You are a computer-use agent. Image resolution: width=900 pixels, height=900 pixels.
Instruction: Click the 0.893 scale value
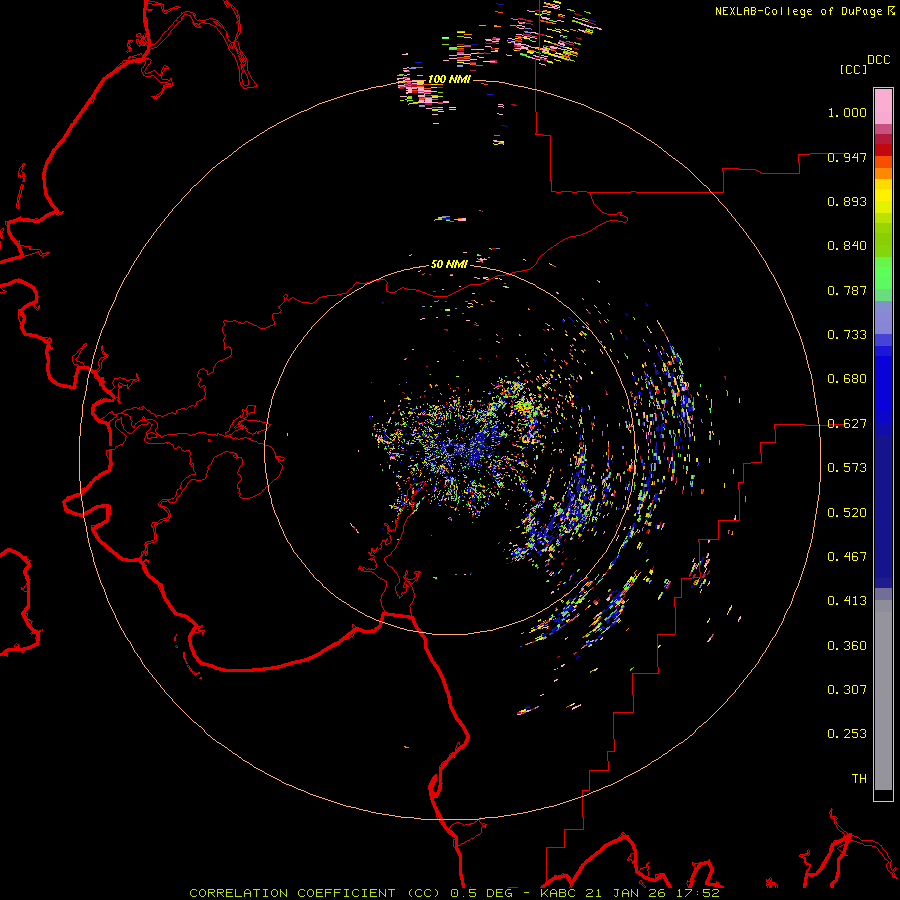pyautogui.click(x=847, y=201)
